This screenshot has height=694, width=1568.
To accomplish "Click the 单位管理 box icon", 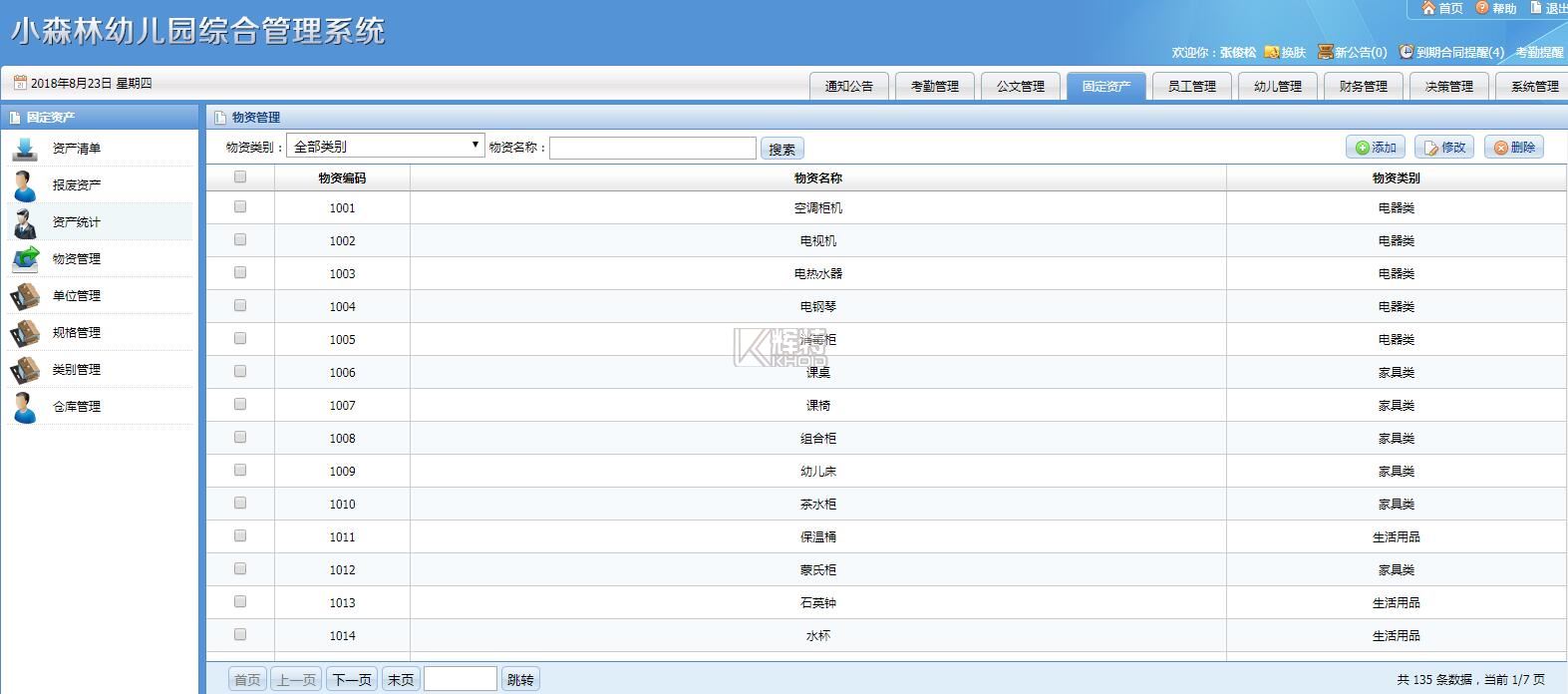I will [25, 296].
